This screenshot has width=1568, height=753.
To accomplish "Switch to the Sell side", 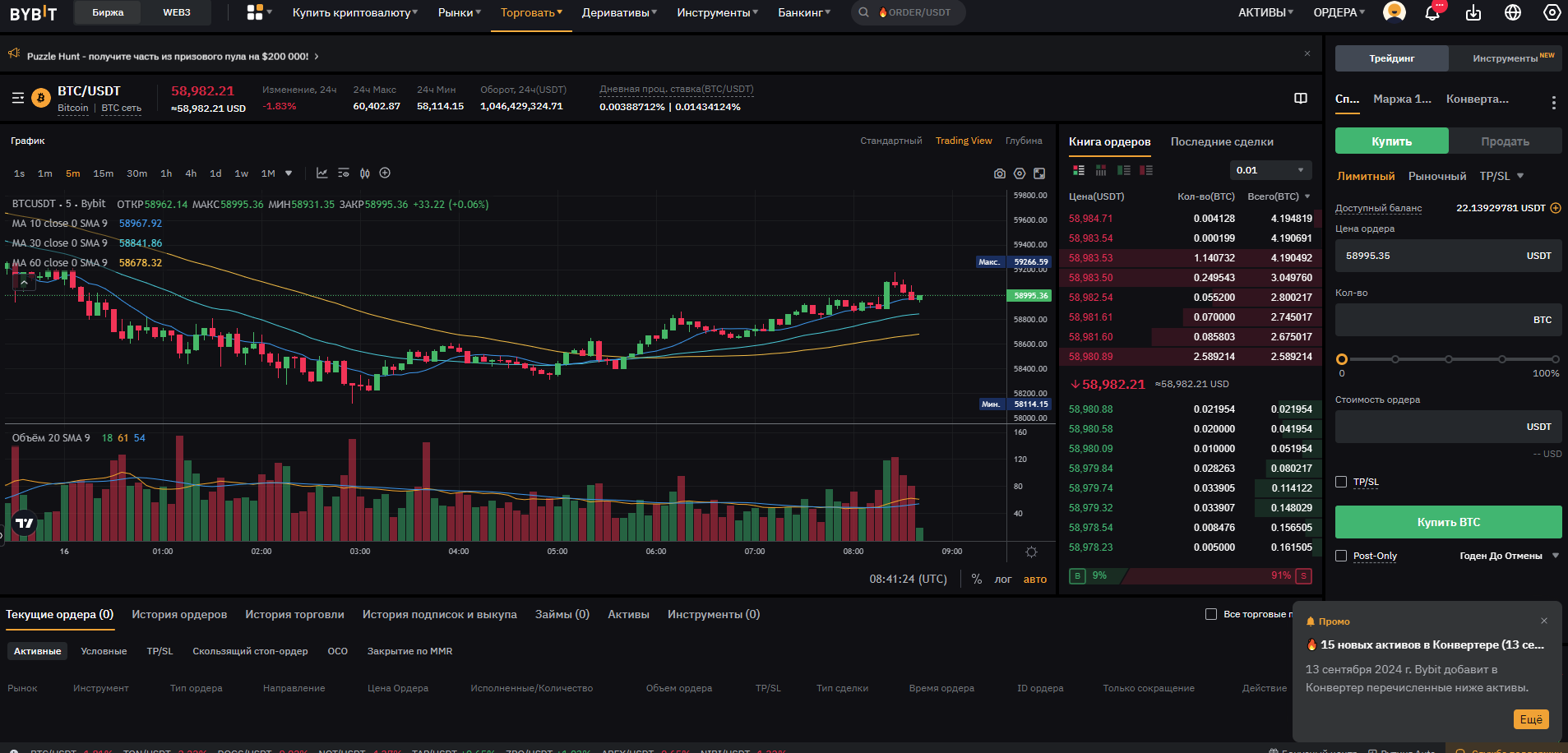I will pos(1505,141).
